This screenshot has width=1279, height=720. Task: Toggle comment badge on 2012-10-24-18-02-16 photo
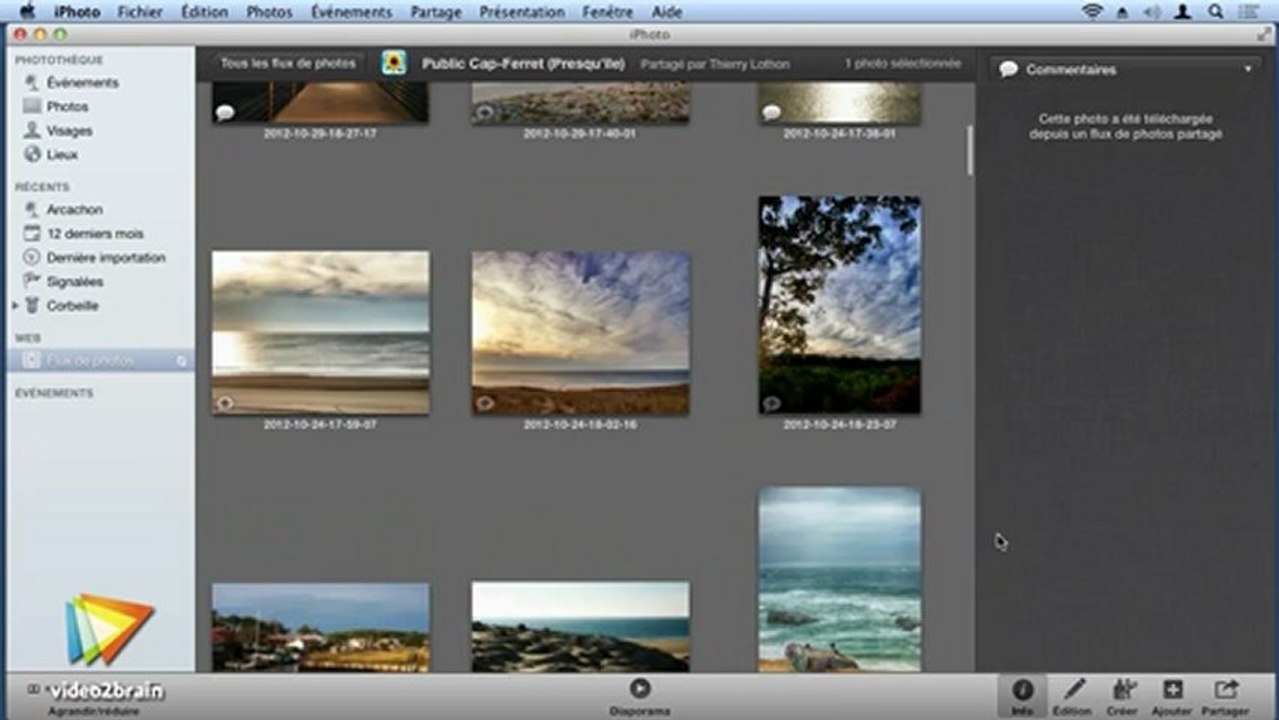coord(485,403)
